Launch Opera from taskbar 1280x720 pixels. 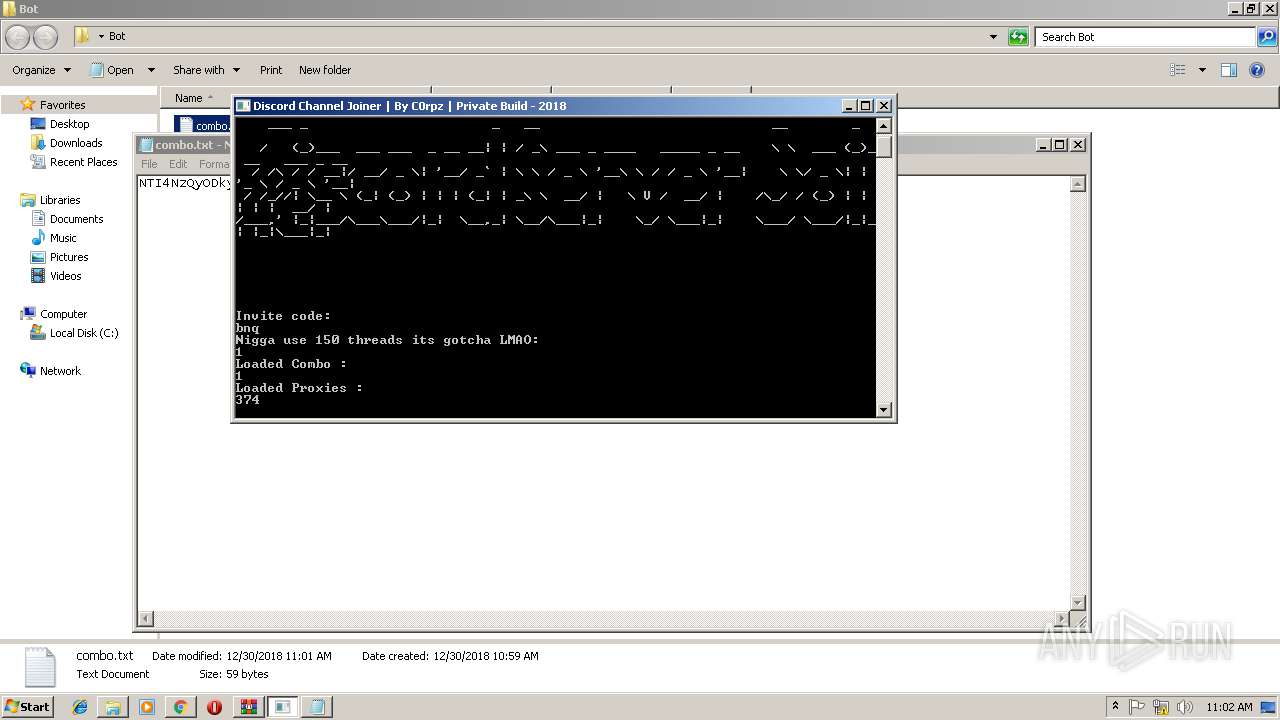coord(214,707)
